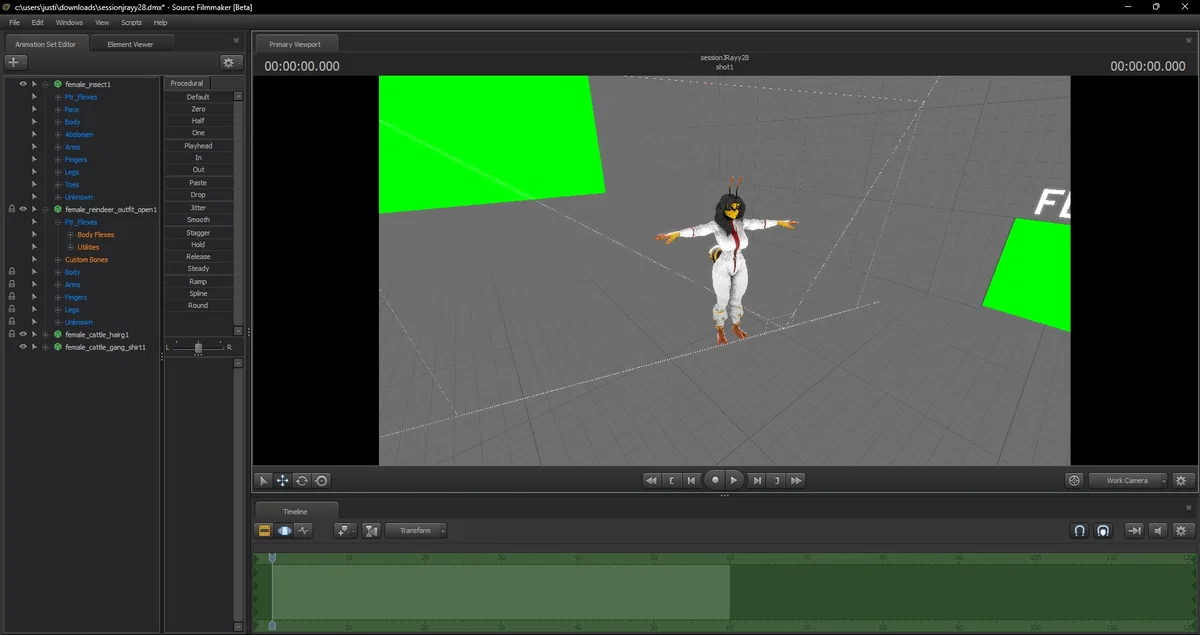Apply the Jitter procedural preset
The image size is (1200, 635).
coord(198,208)
